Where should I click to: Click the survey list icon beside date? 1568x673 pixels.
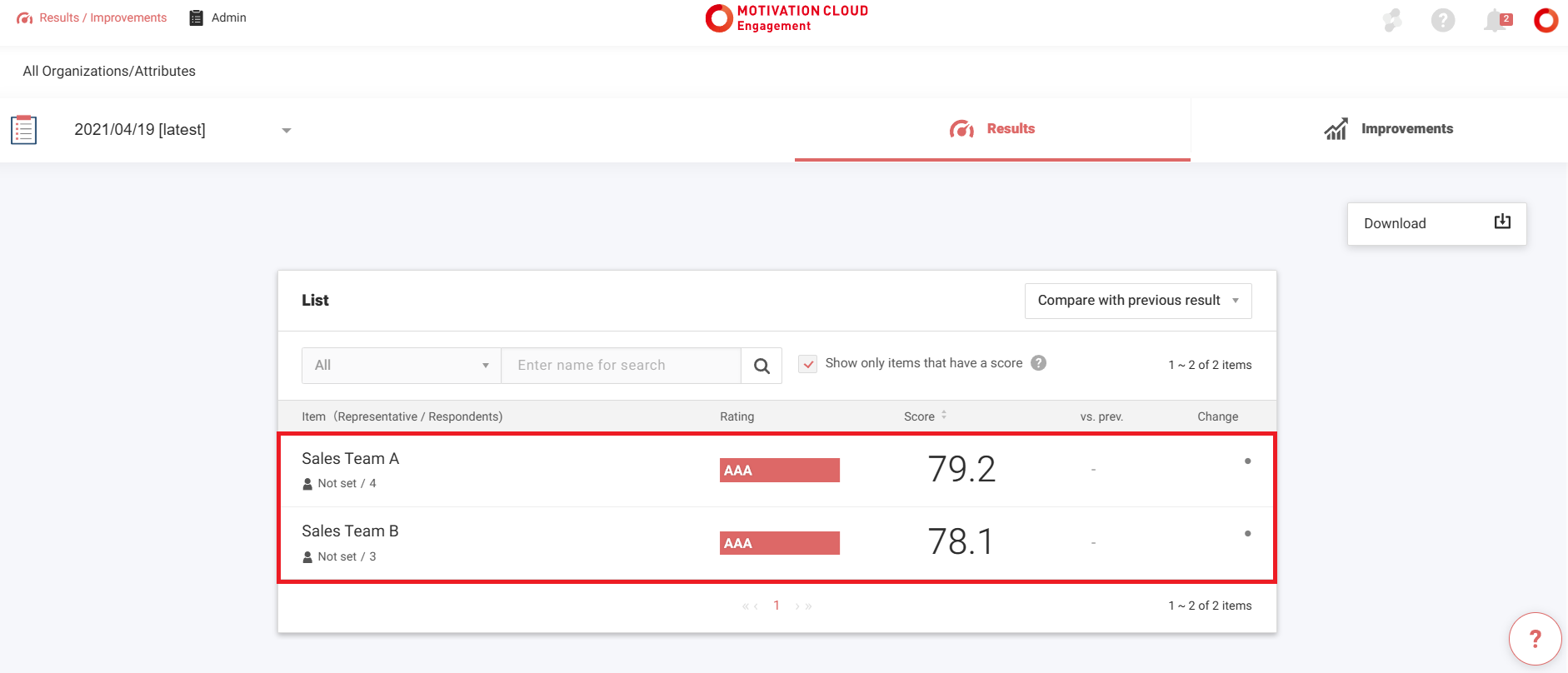tap(24, 130)
